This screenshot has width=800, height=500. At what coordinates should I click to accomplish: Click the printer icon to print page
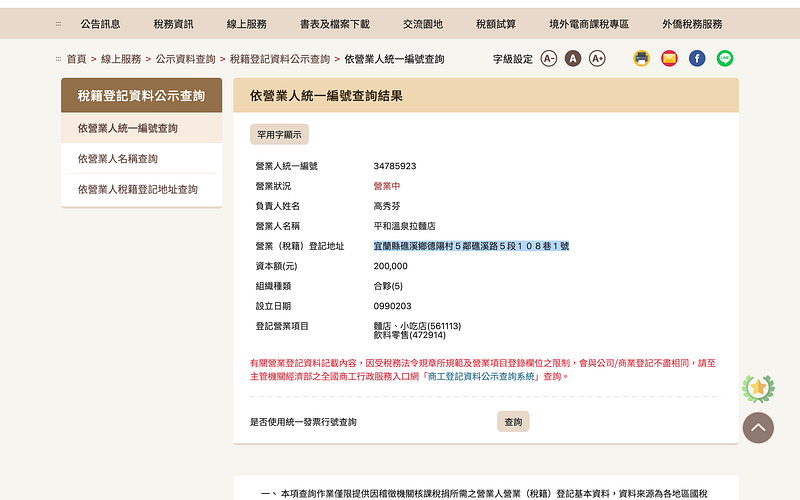[x=641, y=59]
